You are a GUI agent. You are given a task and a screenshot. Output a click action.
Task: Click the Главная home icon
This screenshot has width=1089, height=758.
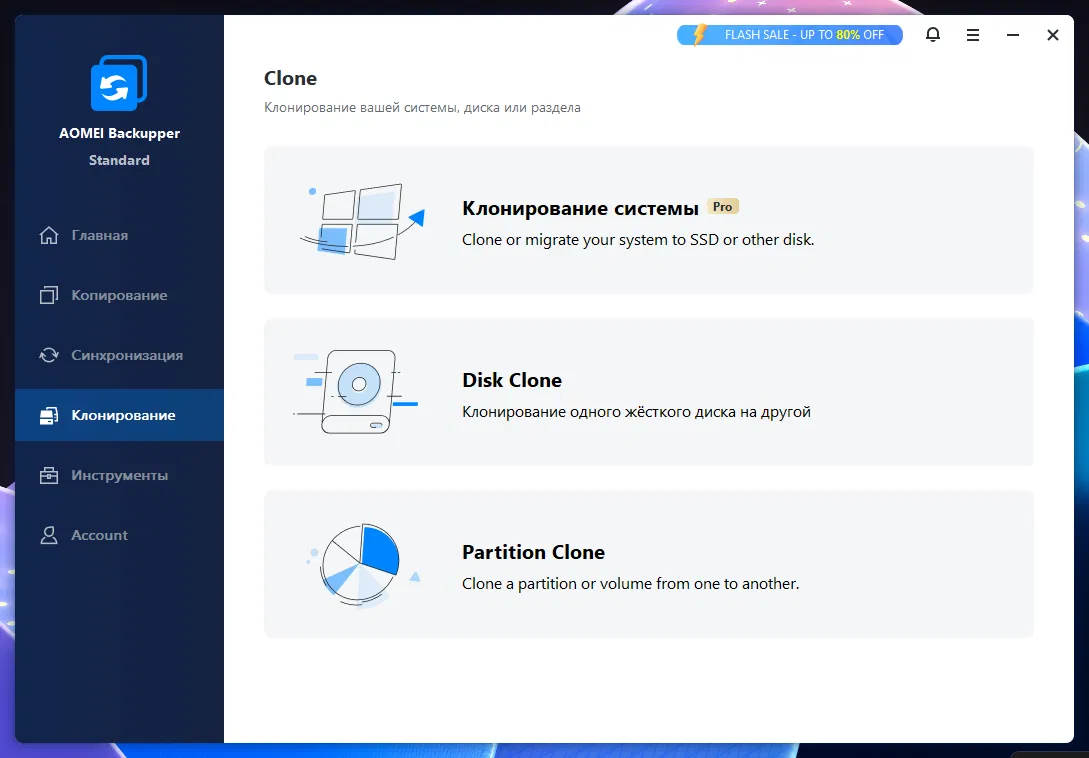click(49, 235)
